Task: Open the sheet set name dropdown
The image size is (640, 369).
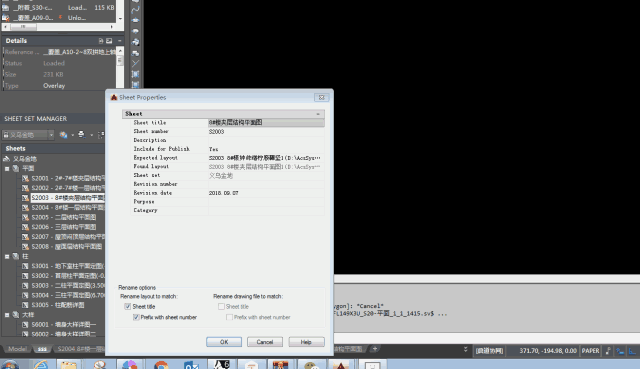Action: tap(51, 135)
